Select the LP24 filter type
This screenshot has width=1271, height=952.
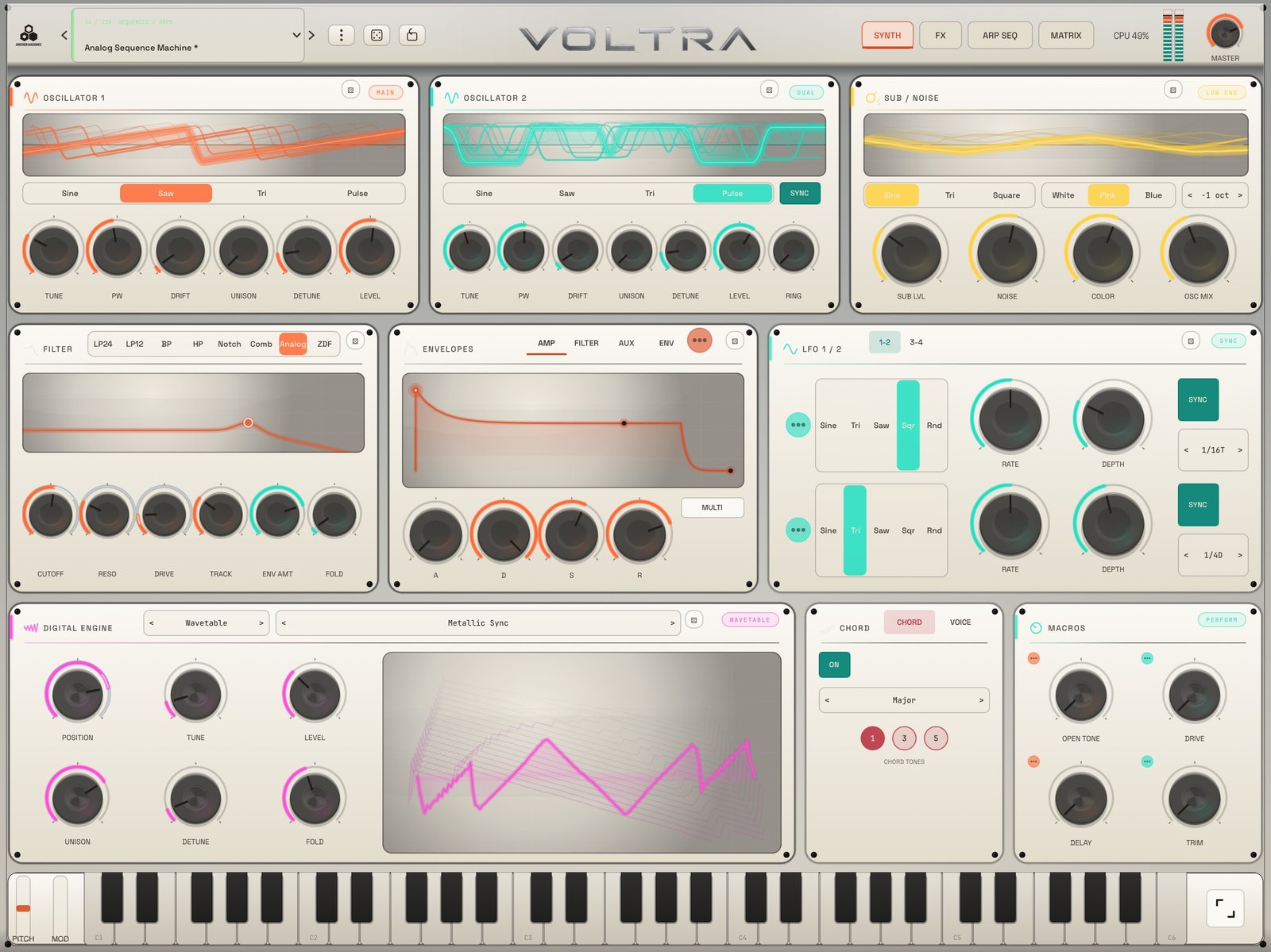pyautogui.click(x=102, y=344)
